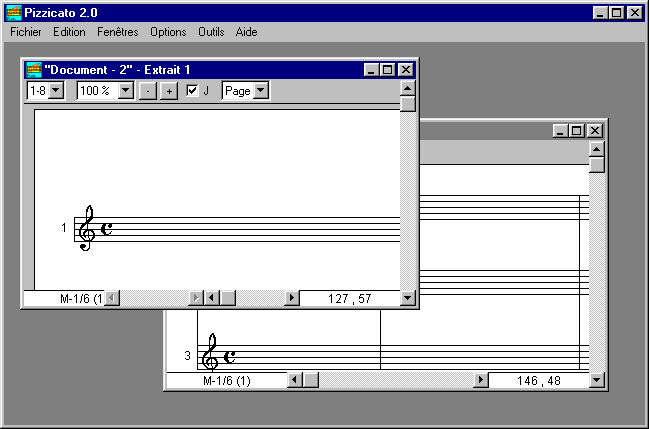Click right arrow of Extrait 1 horizontal scrollbar
The width and height of the screenshot is (649, 429).
tap(292, 298)
